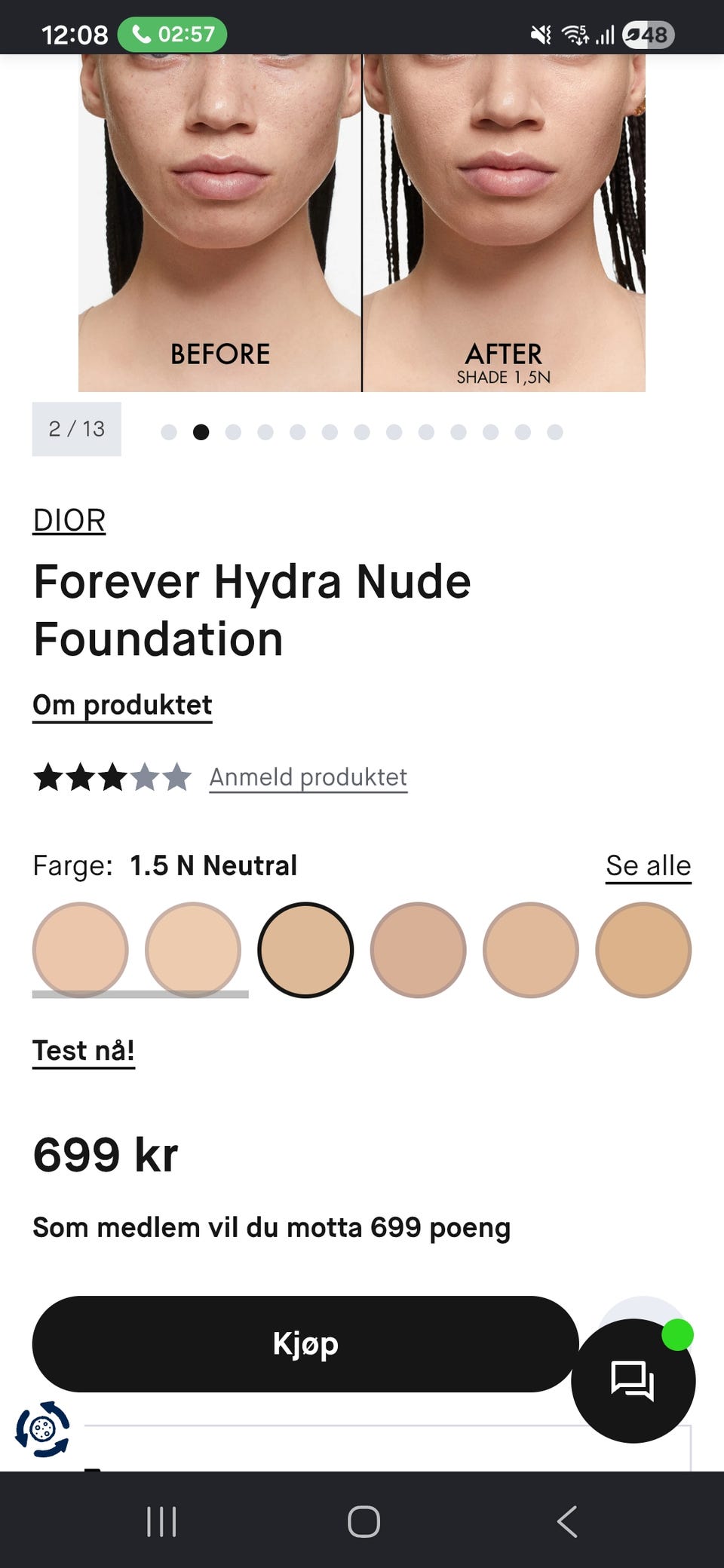
Task: Tap the before and after product image
Action: 362,223
